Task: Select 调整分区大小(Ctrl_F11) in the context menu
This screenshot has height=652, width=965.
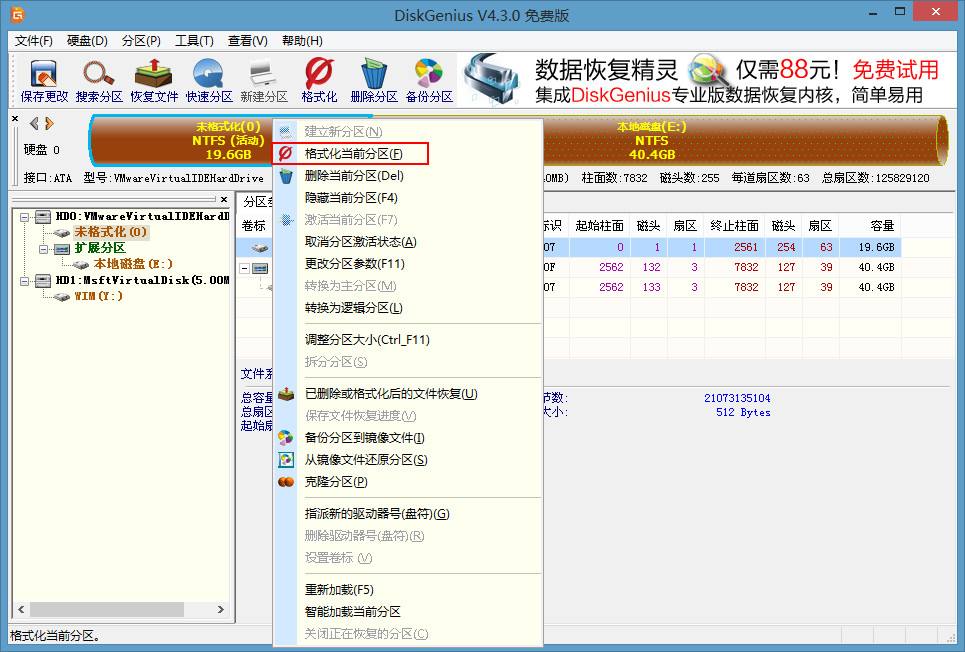Action: click(367, 340)
